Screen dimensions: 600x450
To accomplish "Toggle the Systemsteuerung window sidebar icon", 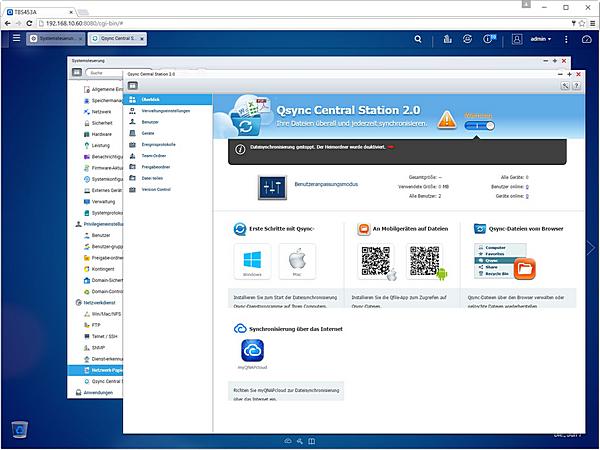I will tap(77, 72).
